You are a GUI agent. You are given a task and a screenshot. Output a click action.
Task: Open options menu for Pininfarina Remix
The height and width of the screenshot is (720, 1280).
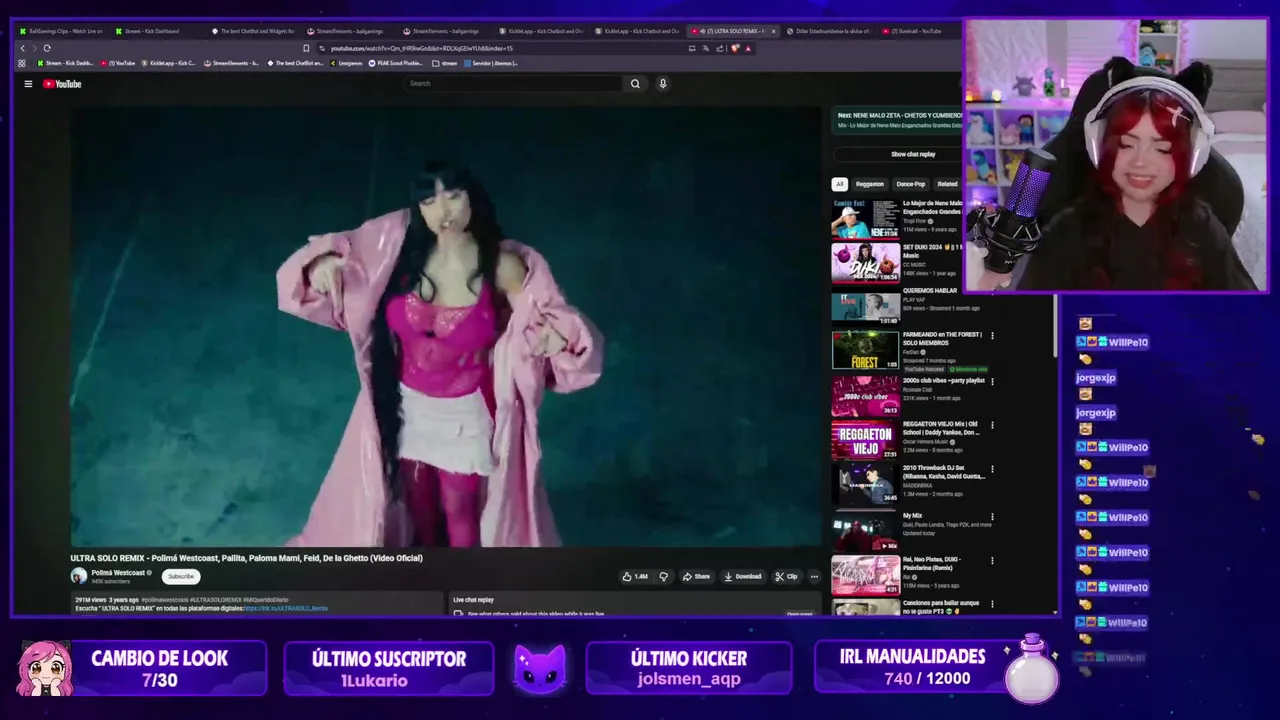(993, 561)
